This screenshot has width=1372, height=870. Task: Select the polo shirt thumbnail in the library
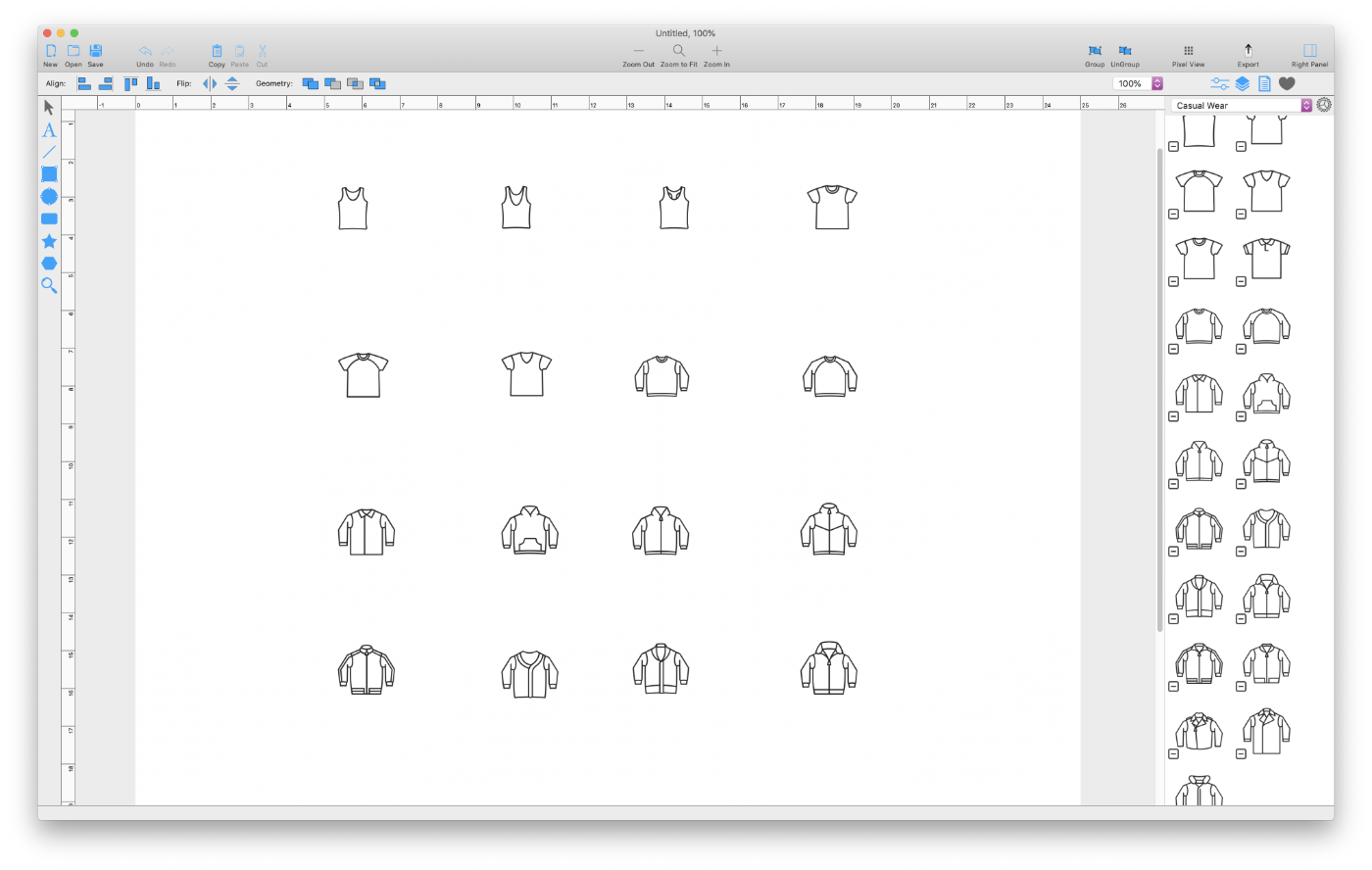point(1265,259)
